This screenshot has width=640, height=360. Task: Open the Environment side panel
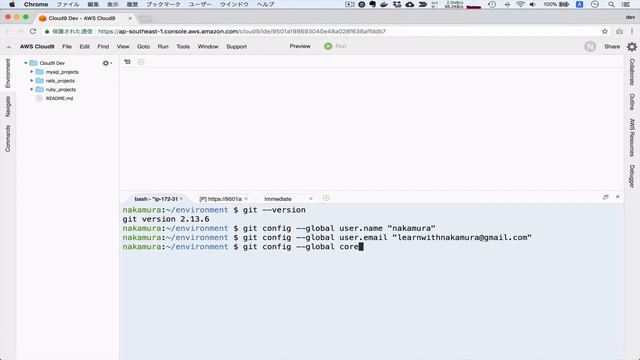point(8,73)
